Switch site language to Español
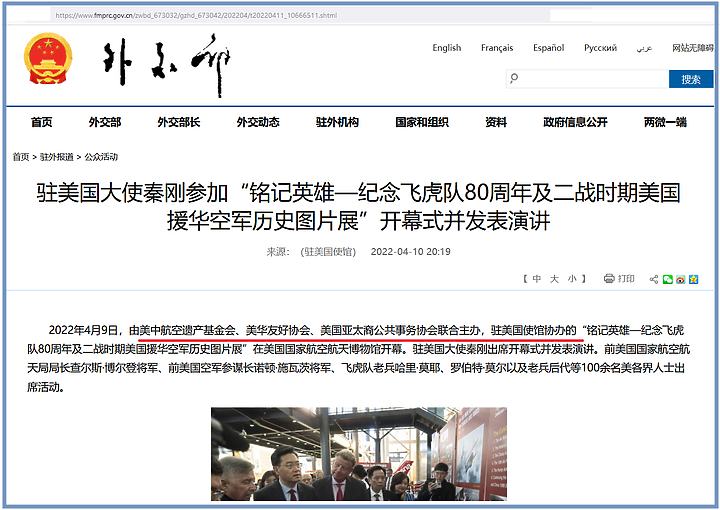The image size is (720, 510). coord(548,48)
